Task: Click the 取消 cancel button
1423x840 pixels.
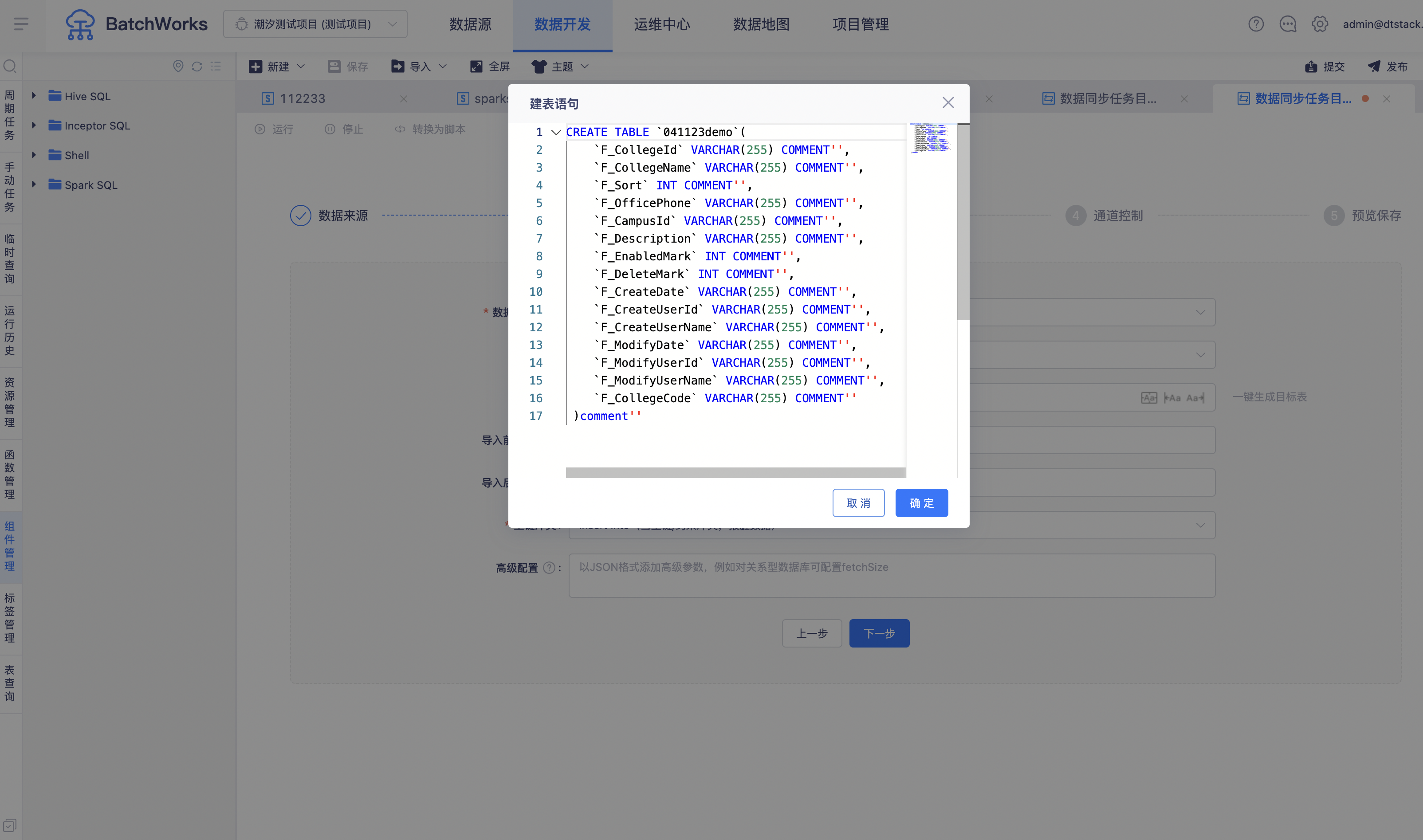Action: [858, 502]
